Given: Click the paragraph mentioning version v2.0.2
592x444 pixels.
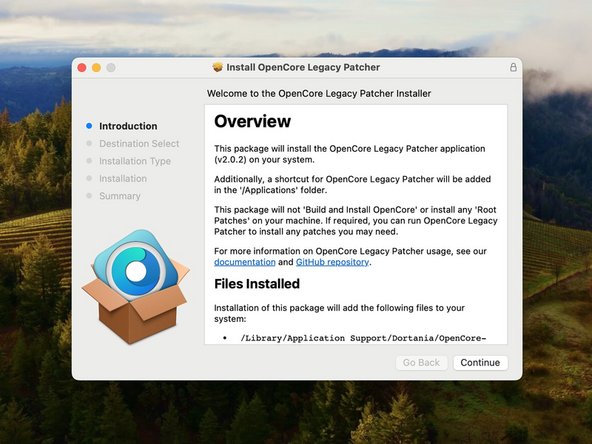Looking at the screenshot, I should (x=350, y=154).
